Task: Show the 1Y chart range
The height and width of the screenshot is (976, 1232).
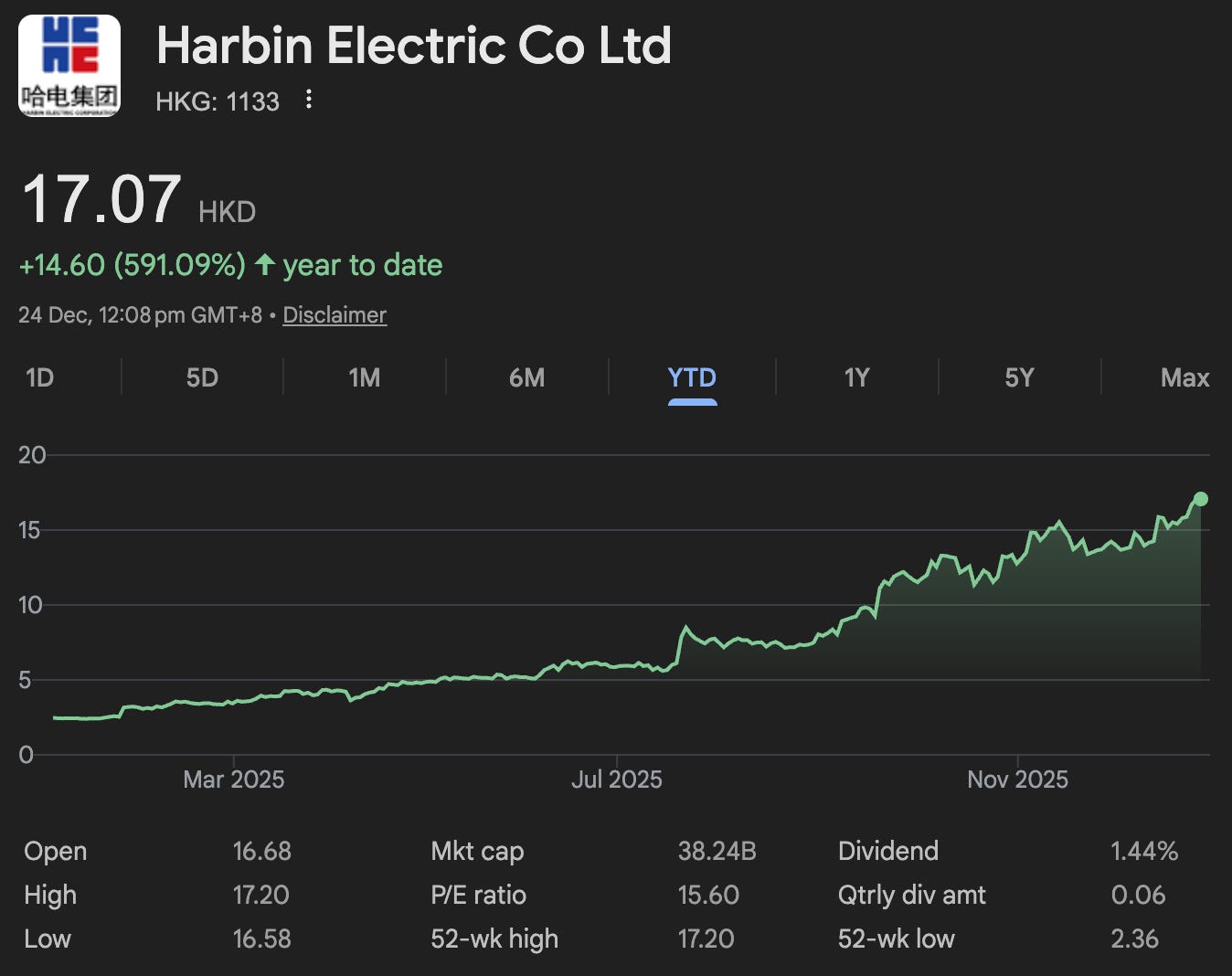Action: tap(856, 377)
